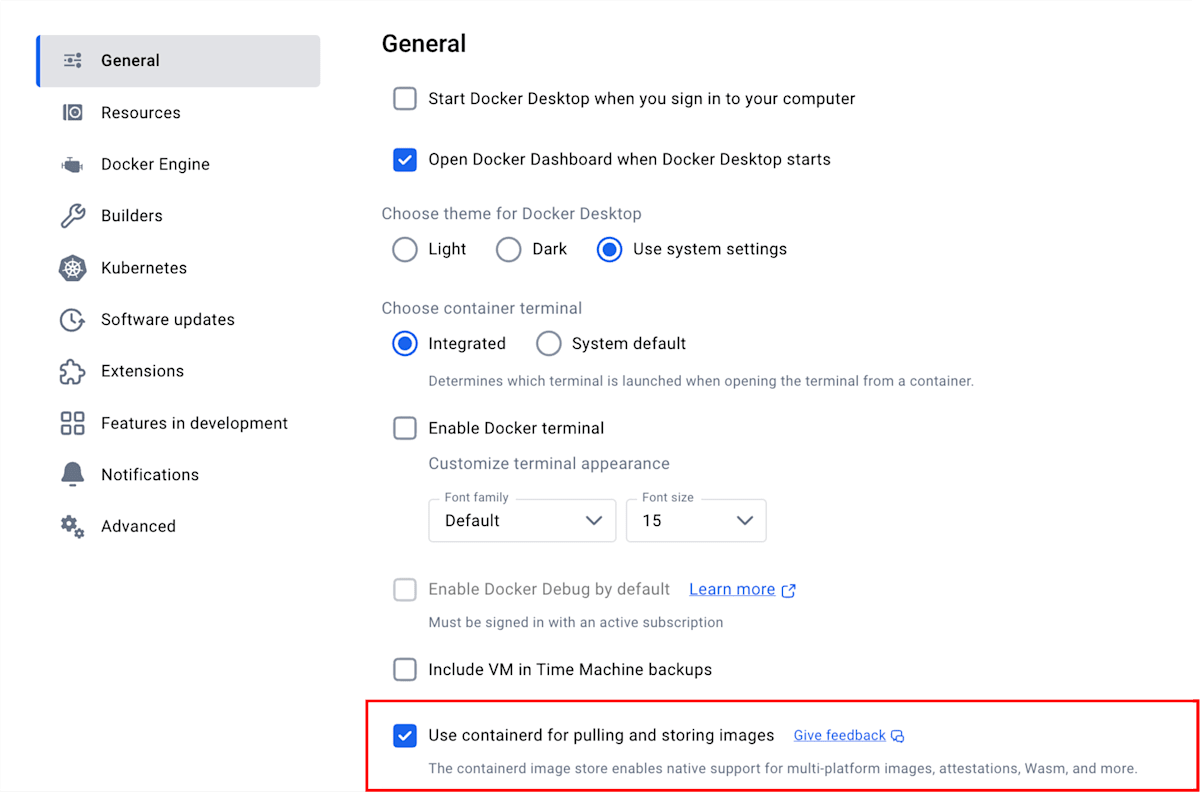Click the containerd image store description text
This screenshot has height=793, width=1200.
click(783, 769)
